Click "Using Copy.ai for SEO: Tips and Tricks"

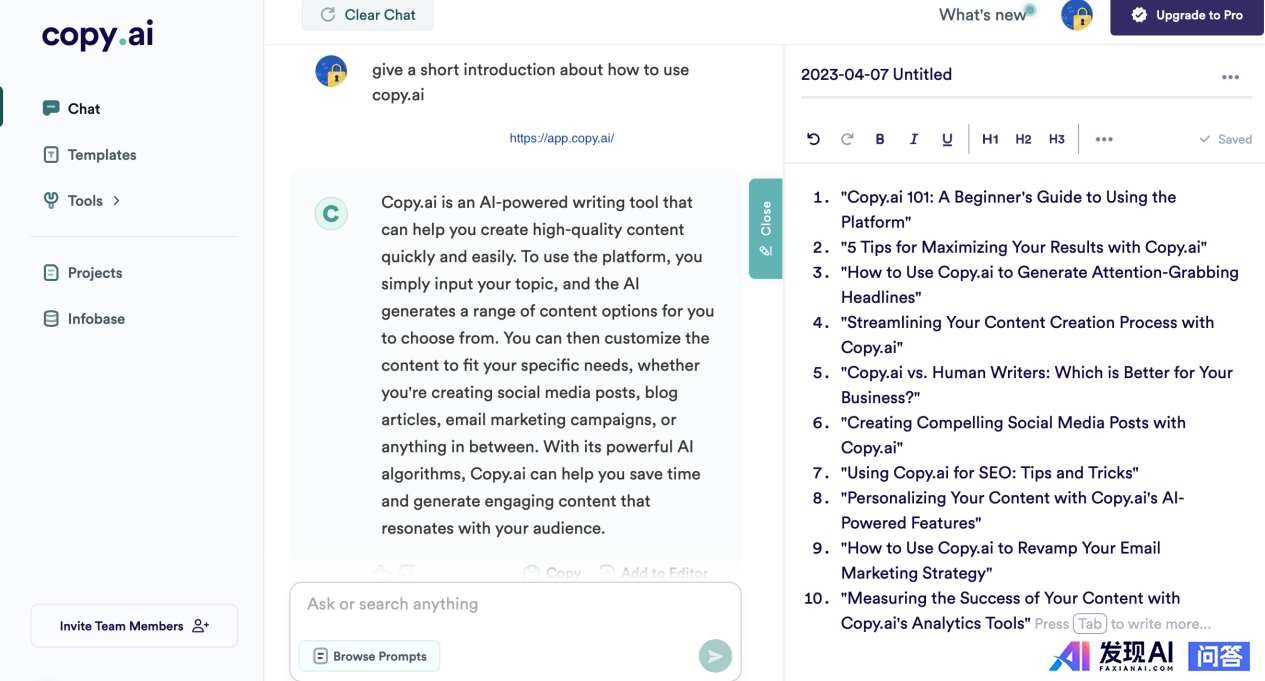point(990,473)
